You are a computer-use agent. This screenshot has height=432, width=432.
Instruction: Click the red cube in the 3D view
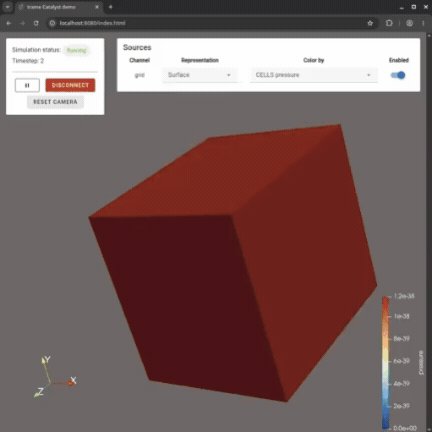click(x=232, y=262)
